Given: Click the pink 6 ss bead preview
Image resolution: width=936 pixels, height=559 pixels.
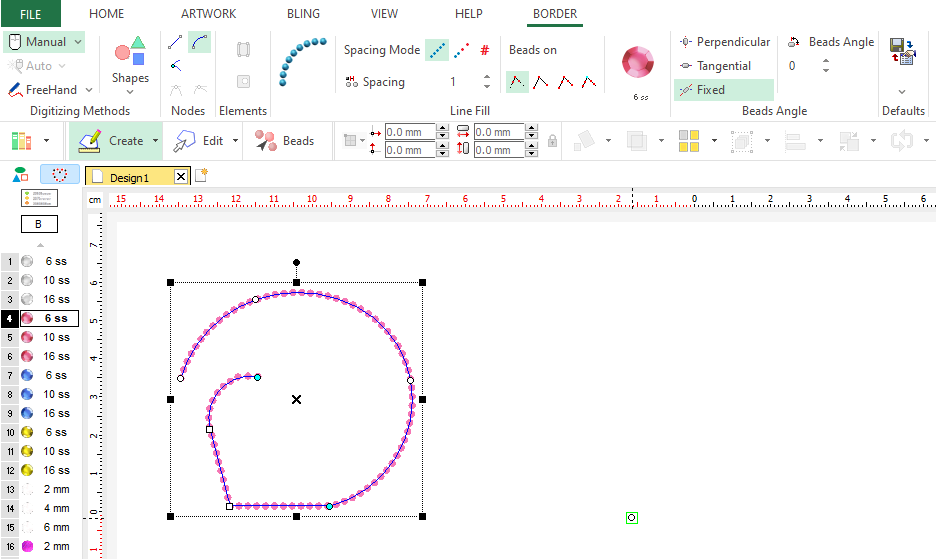Looking at the screenshot, I should (x=638, y=63).
